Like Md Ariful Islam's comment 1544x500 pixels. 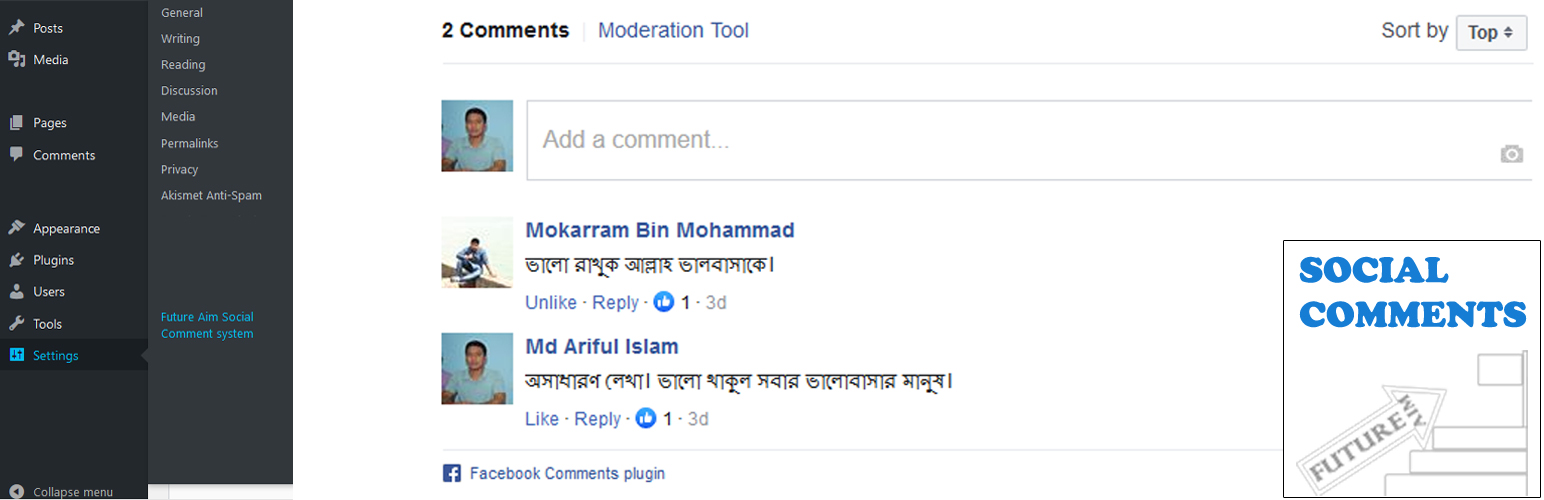pos(542,419)
